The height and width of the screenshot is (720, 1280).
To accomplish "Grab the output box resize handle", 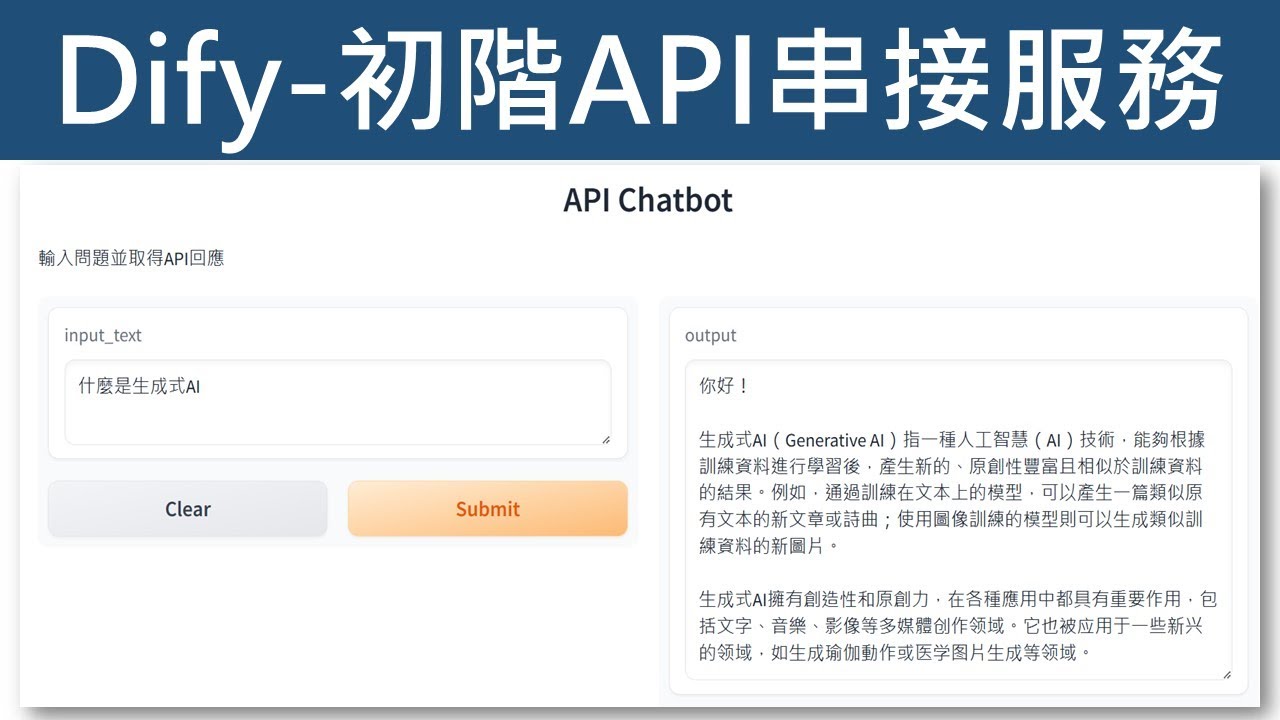I will [x=1225, y=674].
